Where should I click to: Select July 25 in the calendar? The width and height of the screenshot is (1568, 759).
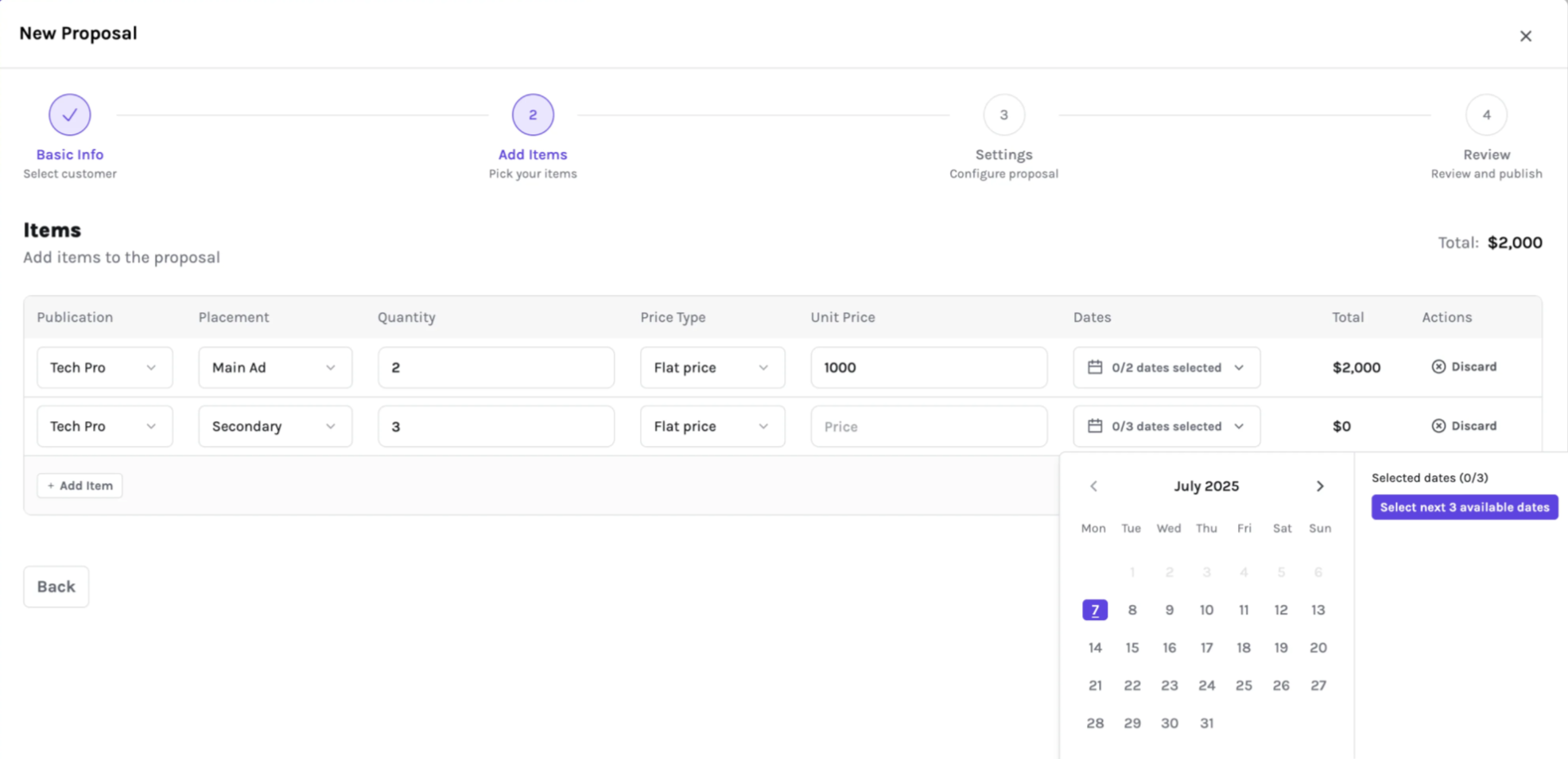tap(1244, 685)
